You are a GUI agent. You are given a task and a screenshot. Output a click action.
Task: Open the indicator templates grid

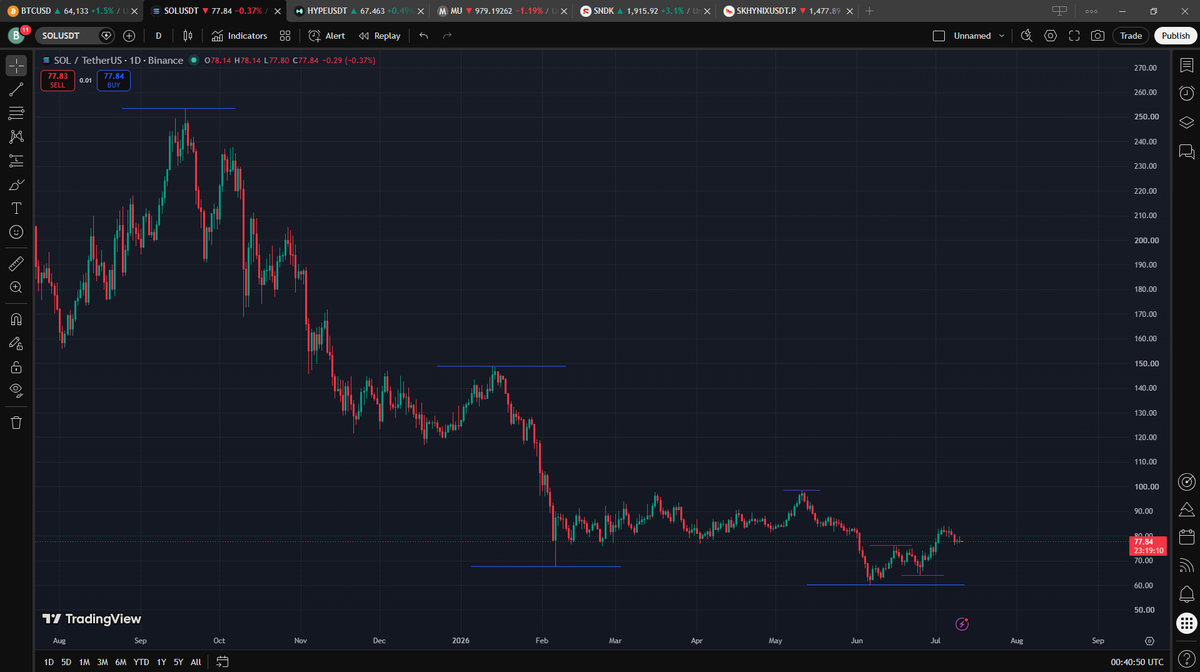285,35
